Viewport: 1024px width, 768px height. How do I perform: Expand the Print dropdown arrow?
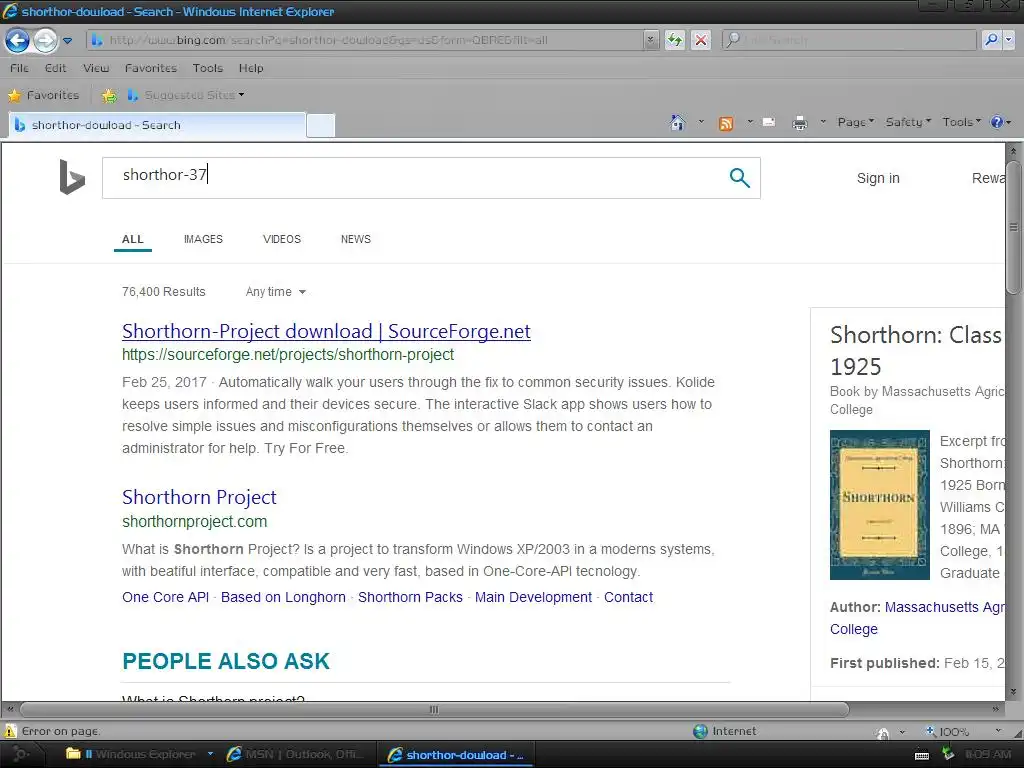(823, 122)
